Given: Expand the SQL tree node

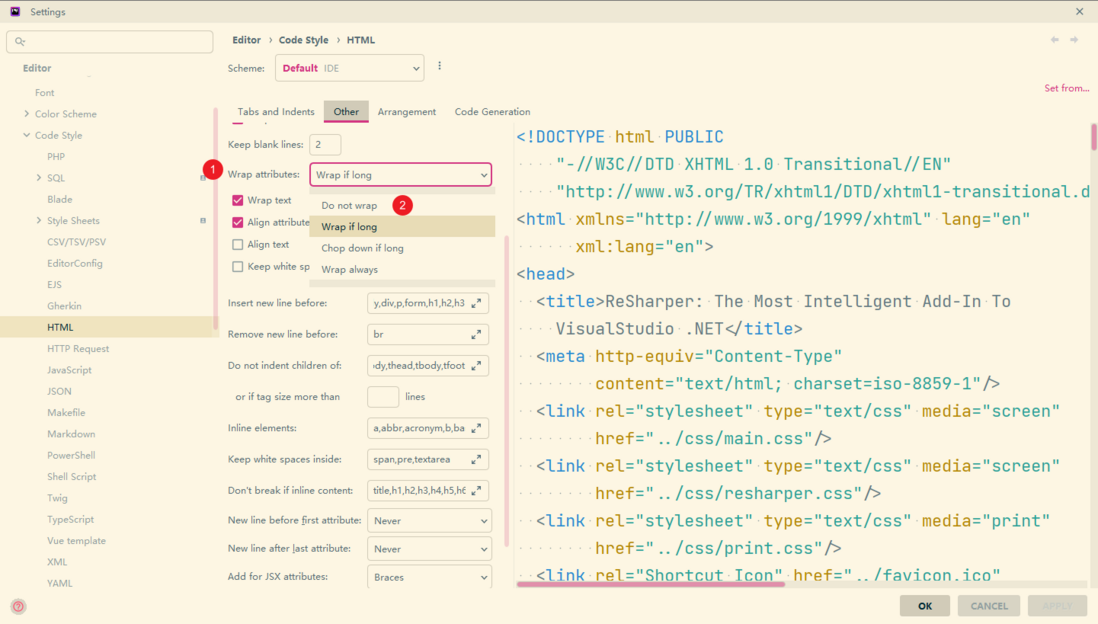Looking at the screenshot, I should coord(39,178).
